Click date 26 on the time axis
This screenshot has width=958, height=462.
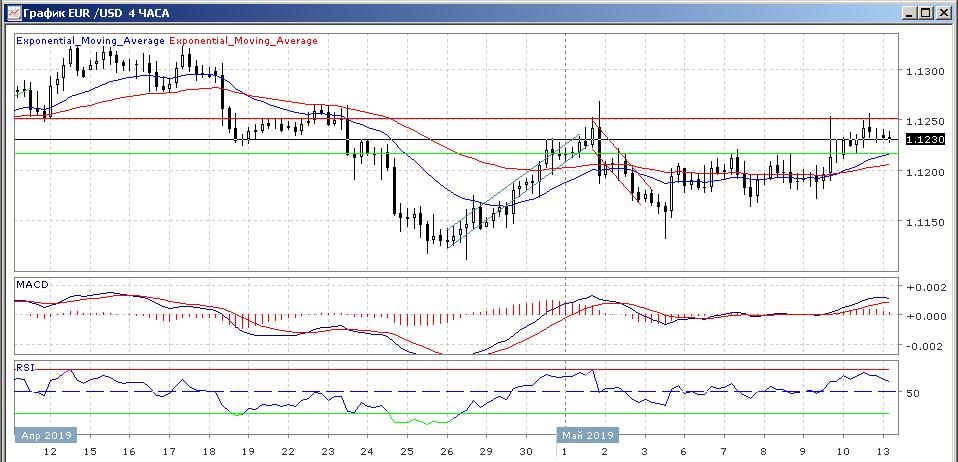[x=445, y=452]
